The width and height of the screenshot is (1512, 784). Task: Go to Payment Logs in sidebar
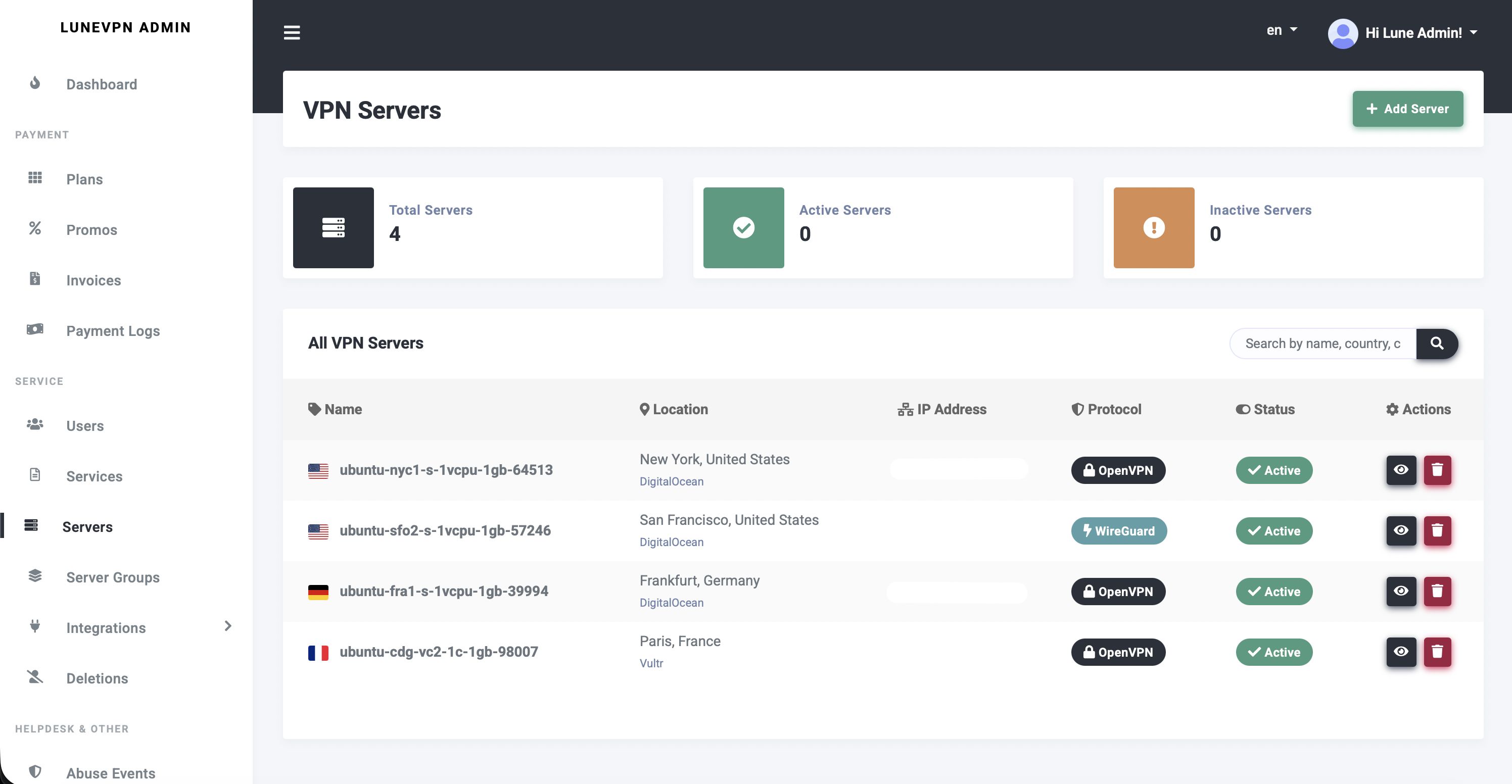point(113,330)
